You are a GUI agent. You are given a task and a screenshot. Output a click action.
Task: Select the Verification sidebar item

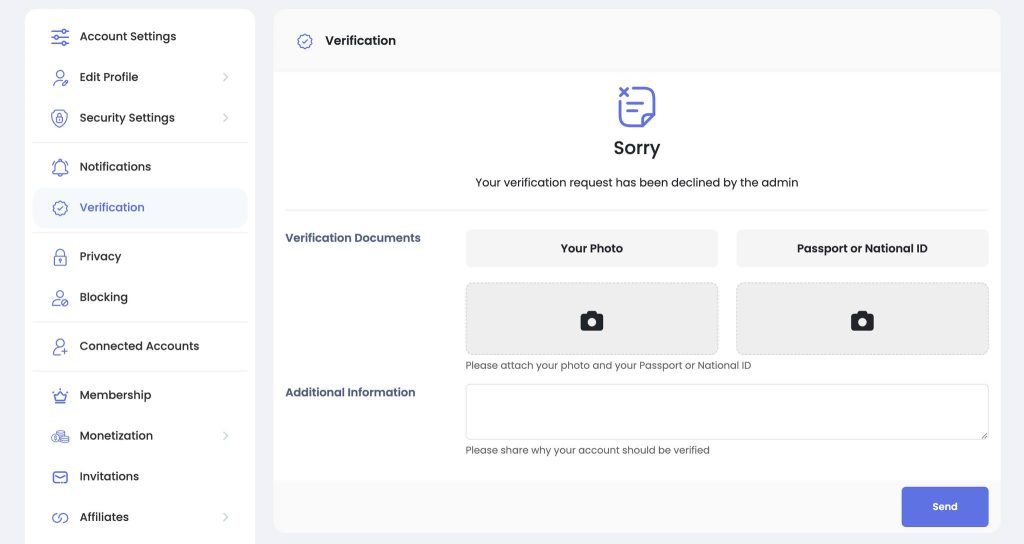[140, 208]
